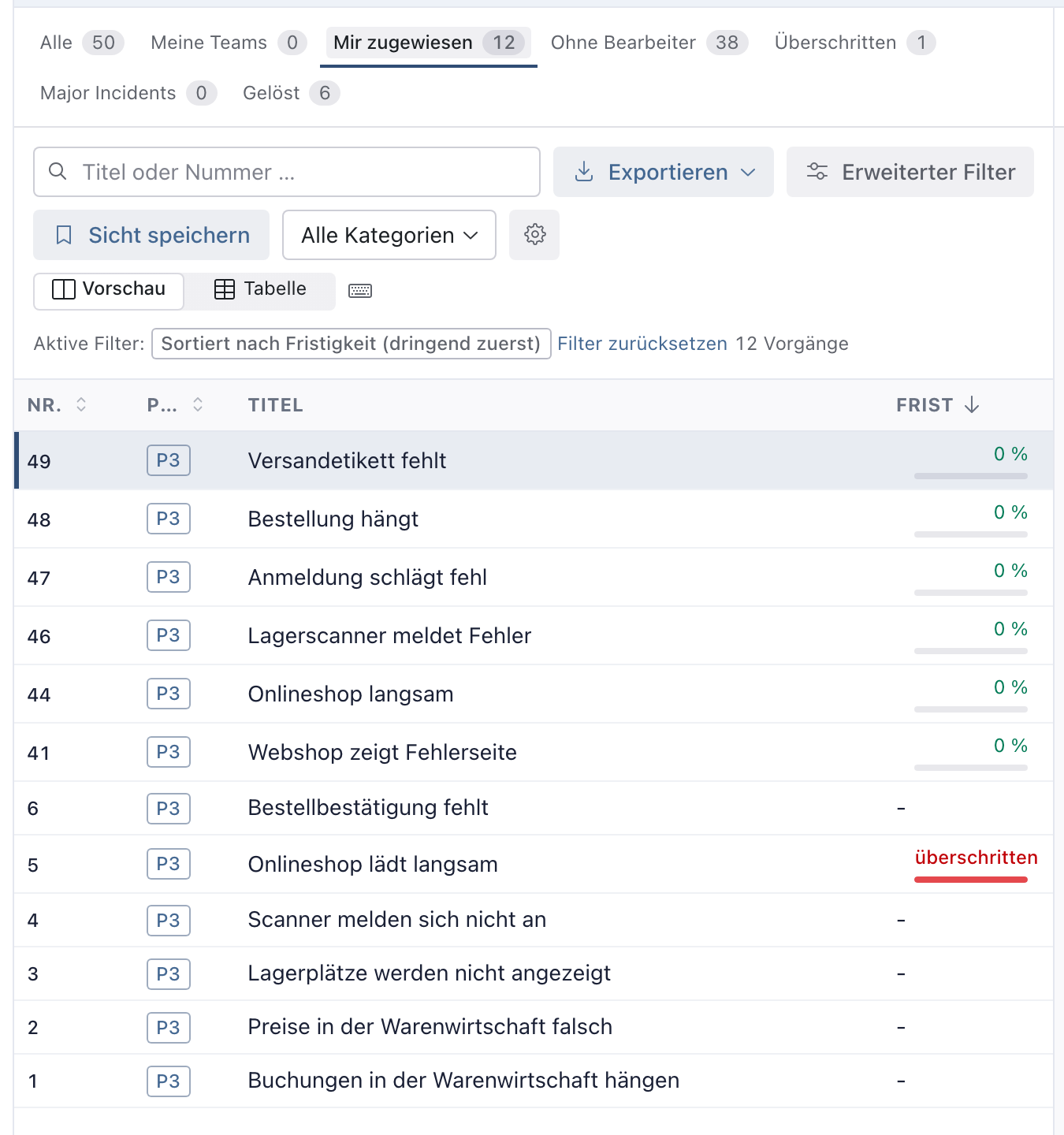This screenshot has width=1064, height=1135.
Task: Switch to Tabelle view
Action: pyautogui.click(x=260, y=289)
